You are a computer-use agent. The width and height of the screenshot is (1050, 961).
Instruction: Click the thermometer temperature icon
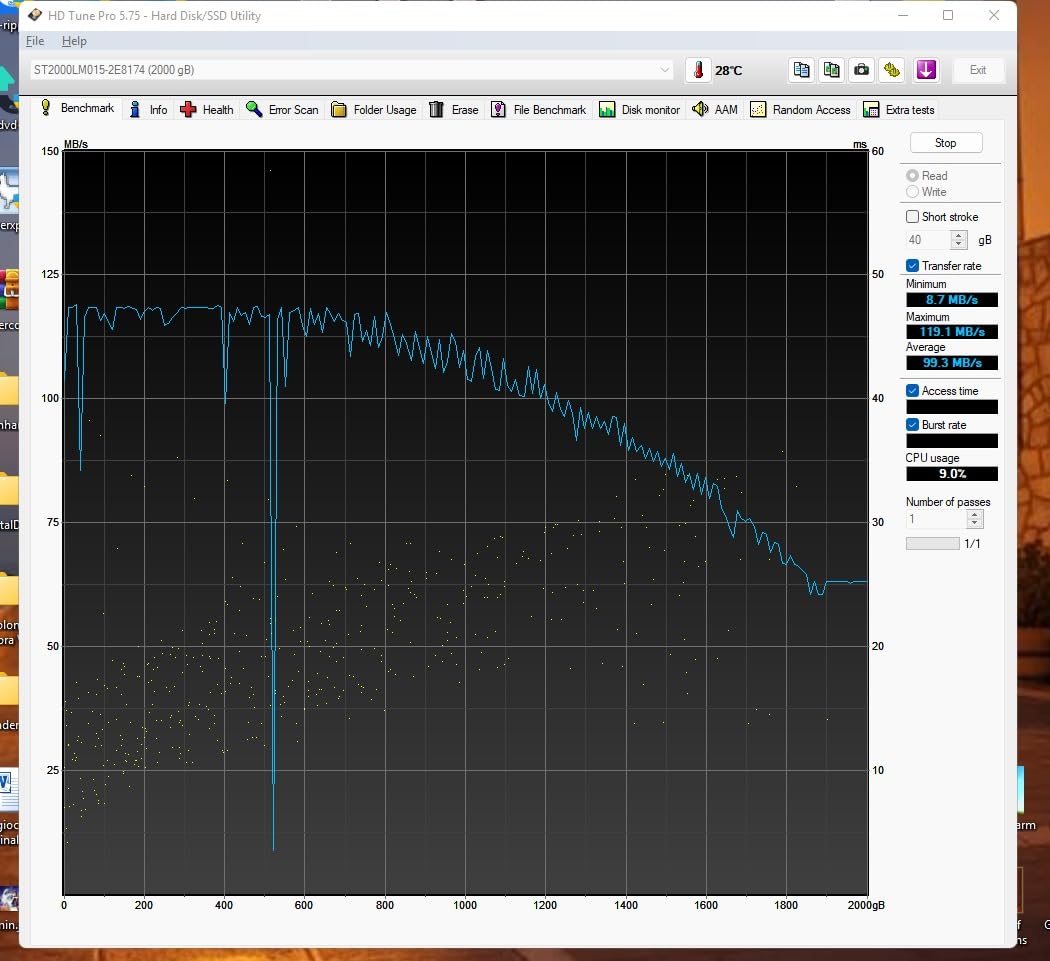698,70
